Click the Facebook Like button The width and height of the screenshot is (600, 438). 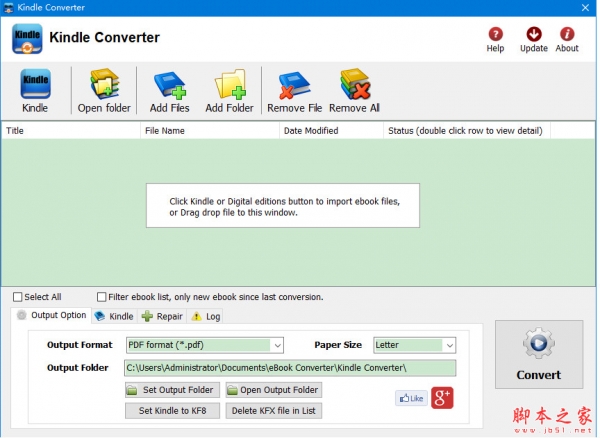(x=411, y=398)
